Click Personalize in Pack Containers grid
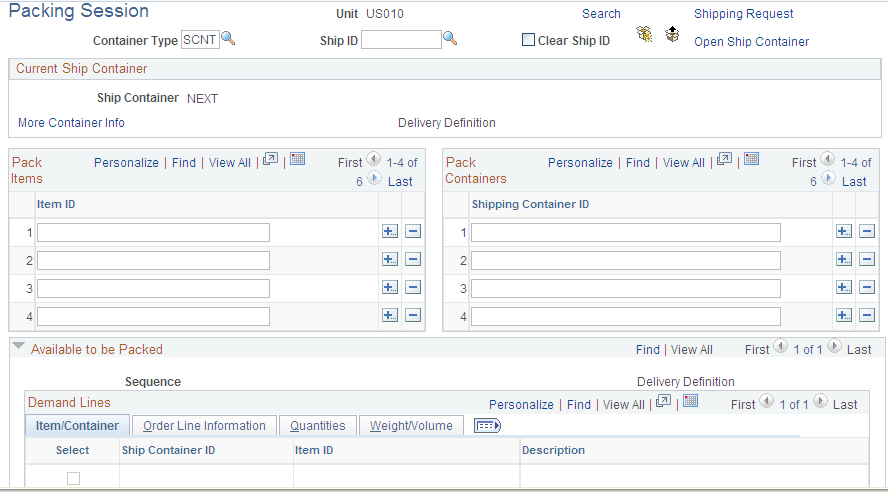 coord(580,163)
